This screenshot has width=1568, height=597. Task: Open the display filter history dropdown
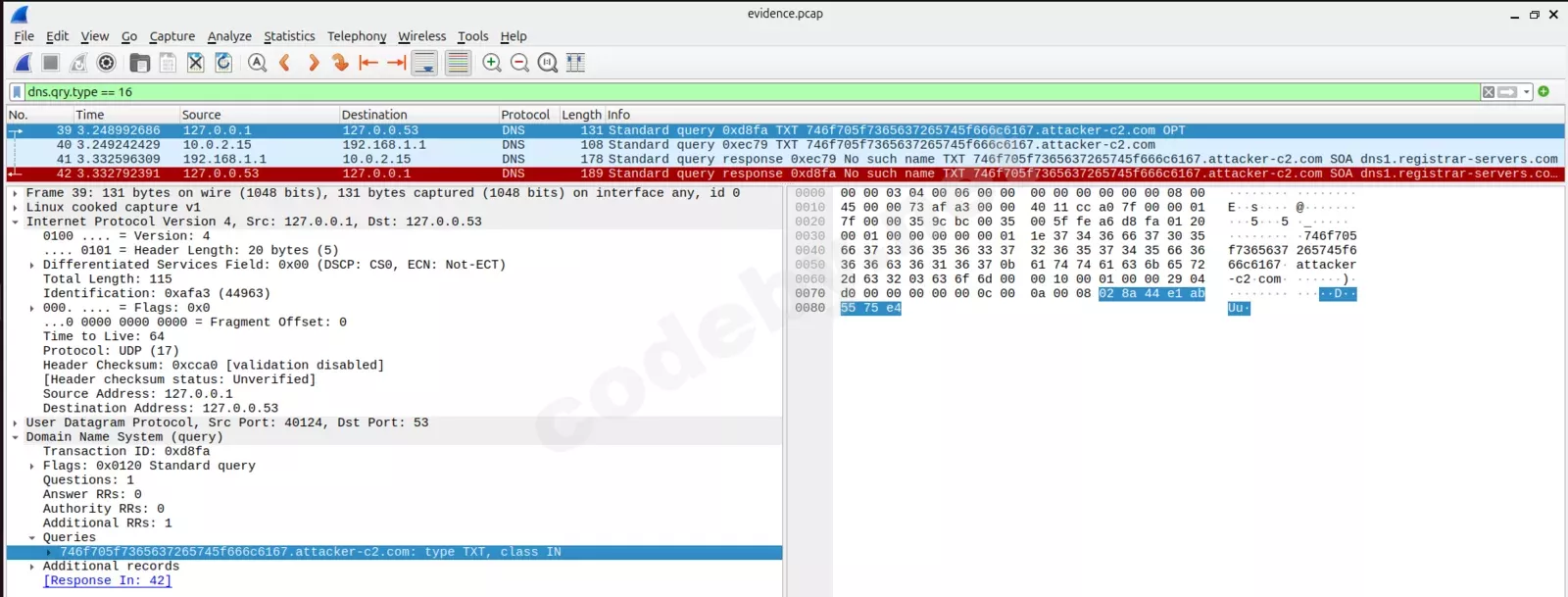pos(1527,92)
